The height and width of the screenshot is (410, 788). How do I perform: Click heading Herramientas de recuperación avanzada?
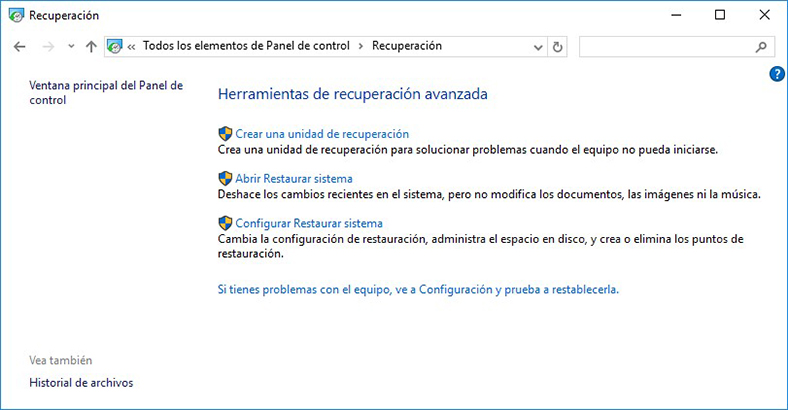(x=353, y=94)
